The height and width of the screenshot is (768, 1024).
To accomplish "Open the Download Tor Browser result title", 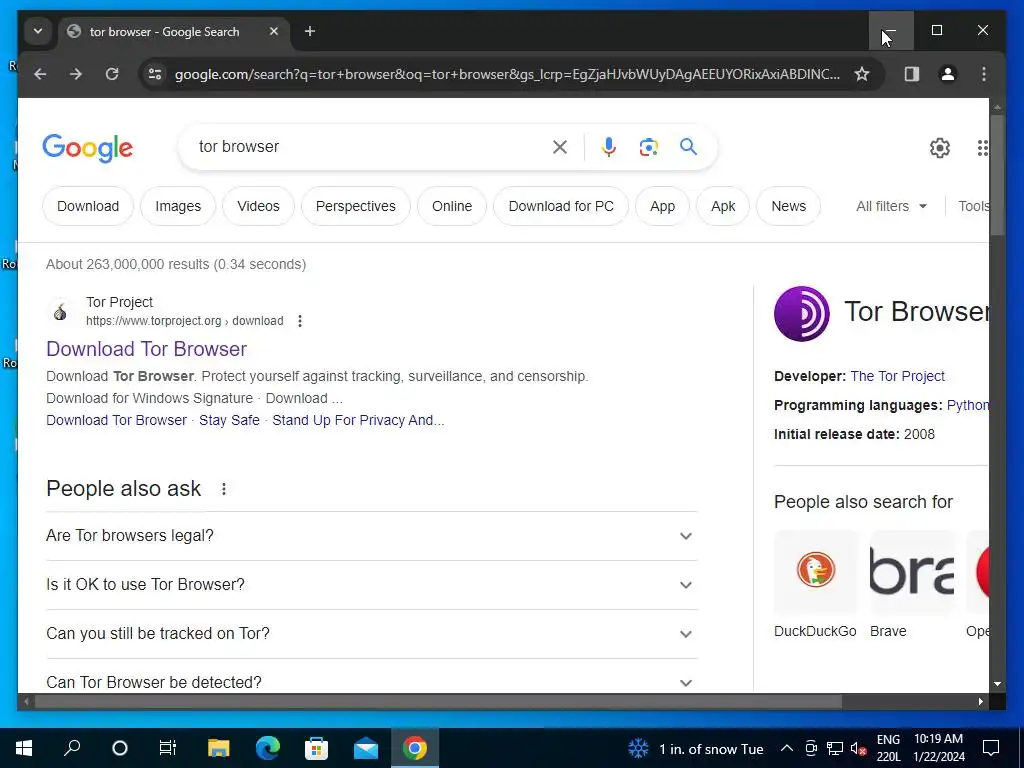I will (x=146, y=349).
